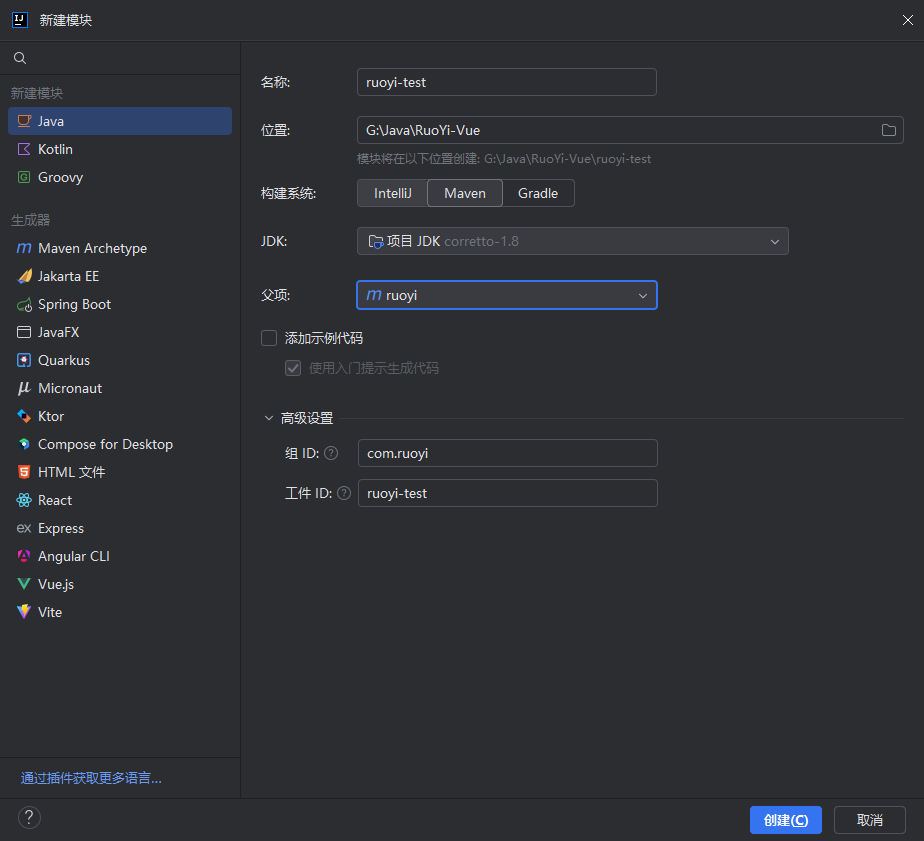
Task: Click the Maven Archetype icon
Action: pos(24,248)
